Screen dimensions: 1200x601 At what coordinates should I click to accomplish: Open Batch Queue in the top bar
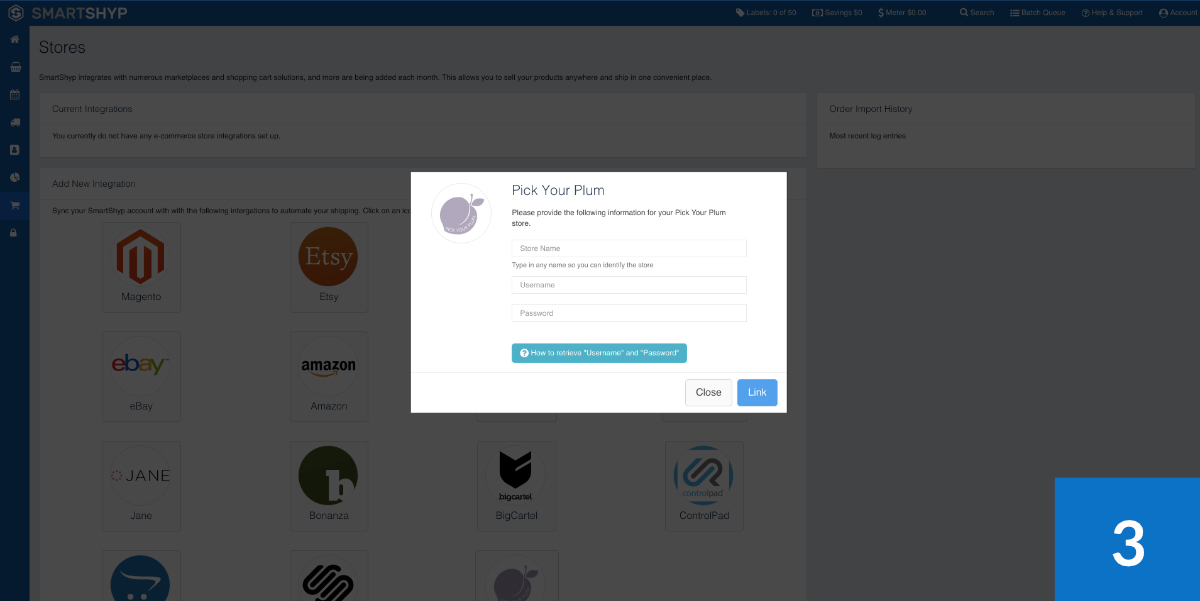coord(1037,13)
